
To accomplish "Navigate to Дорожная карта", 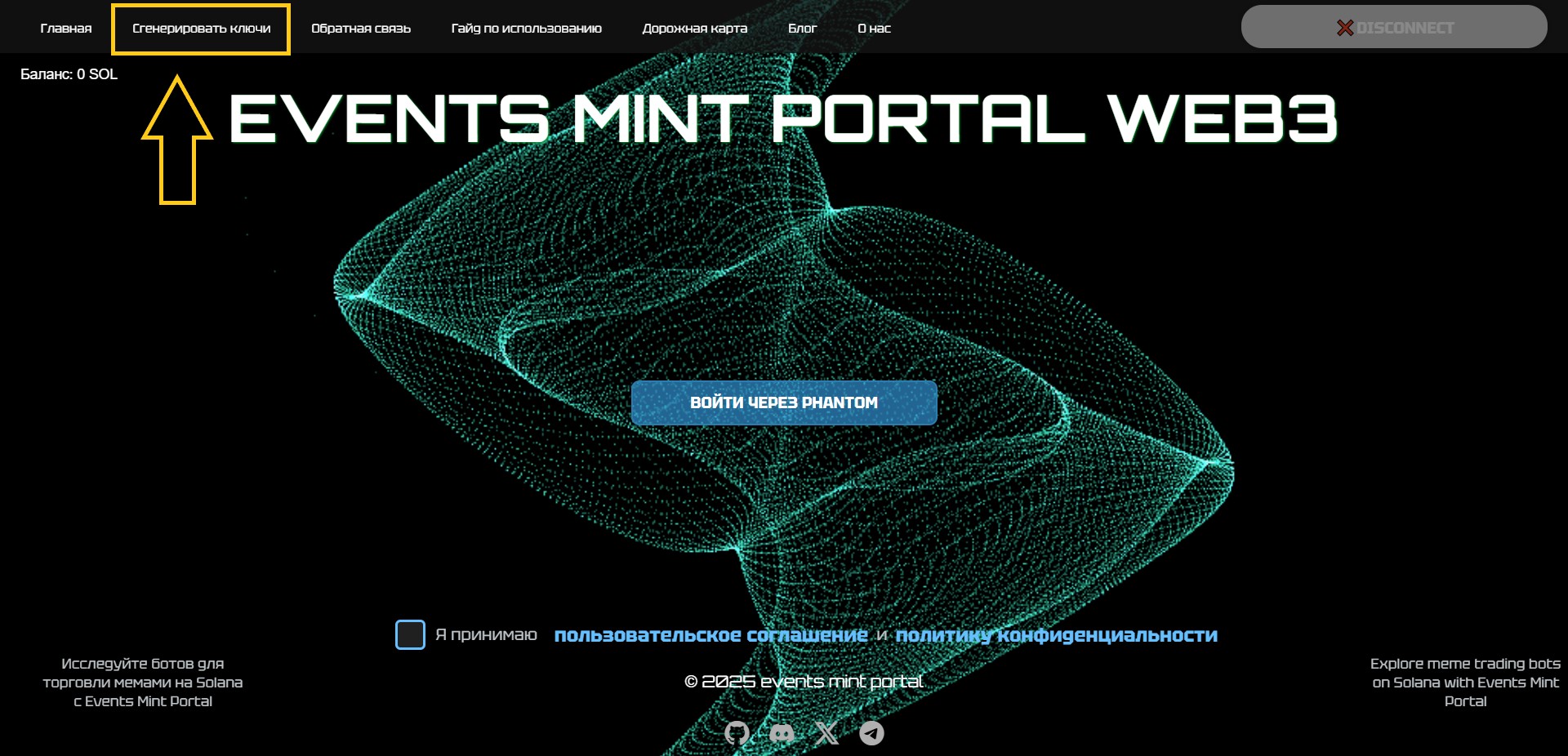I will tap(695, 29).
